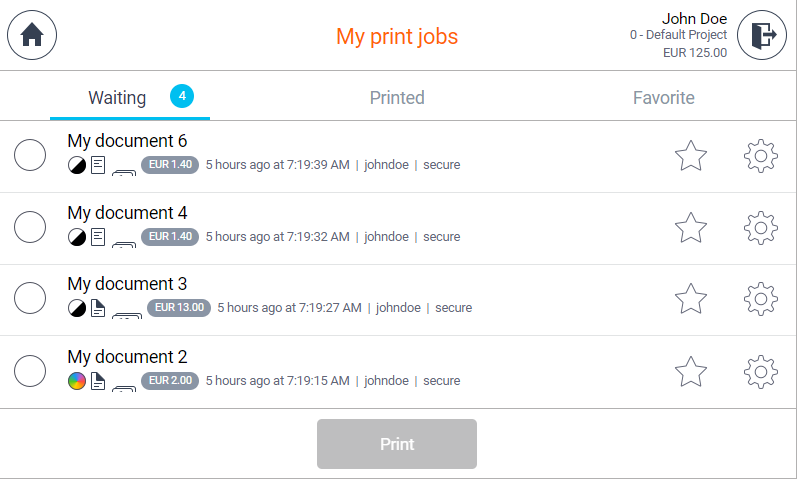The image size is (799, 481).
Task: Mark My document 6 as favorite
Action: tap(691, 156)
